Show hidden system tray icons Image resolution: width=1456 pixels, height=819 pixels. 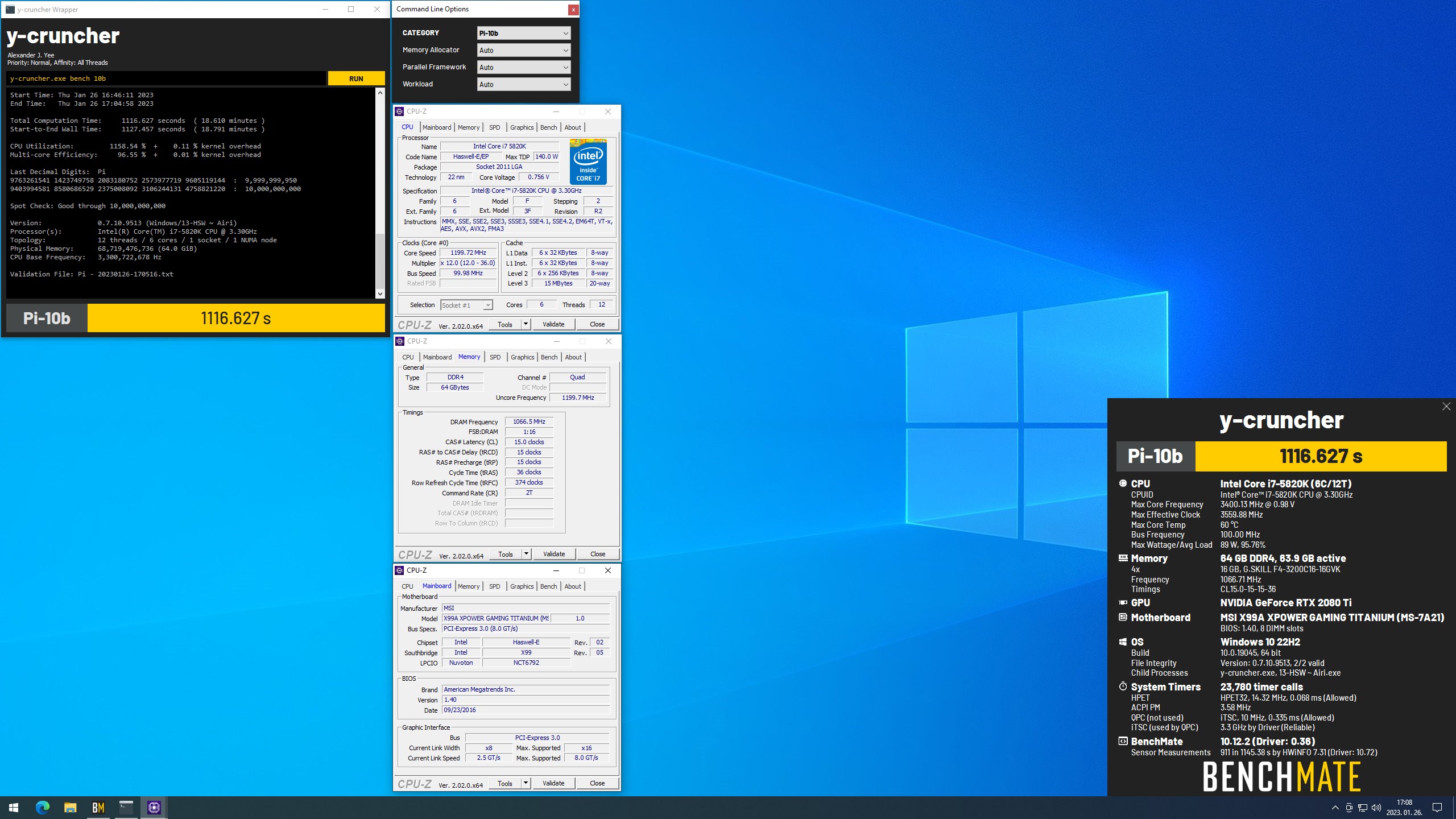1335,808
